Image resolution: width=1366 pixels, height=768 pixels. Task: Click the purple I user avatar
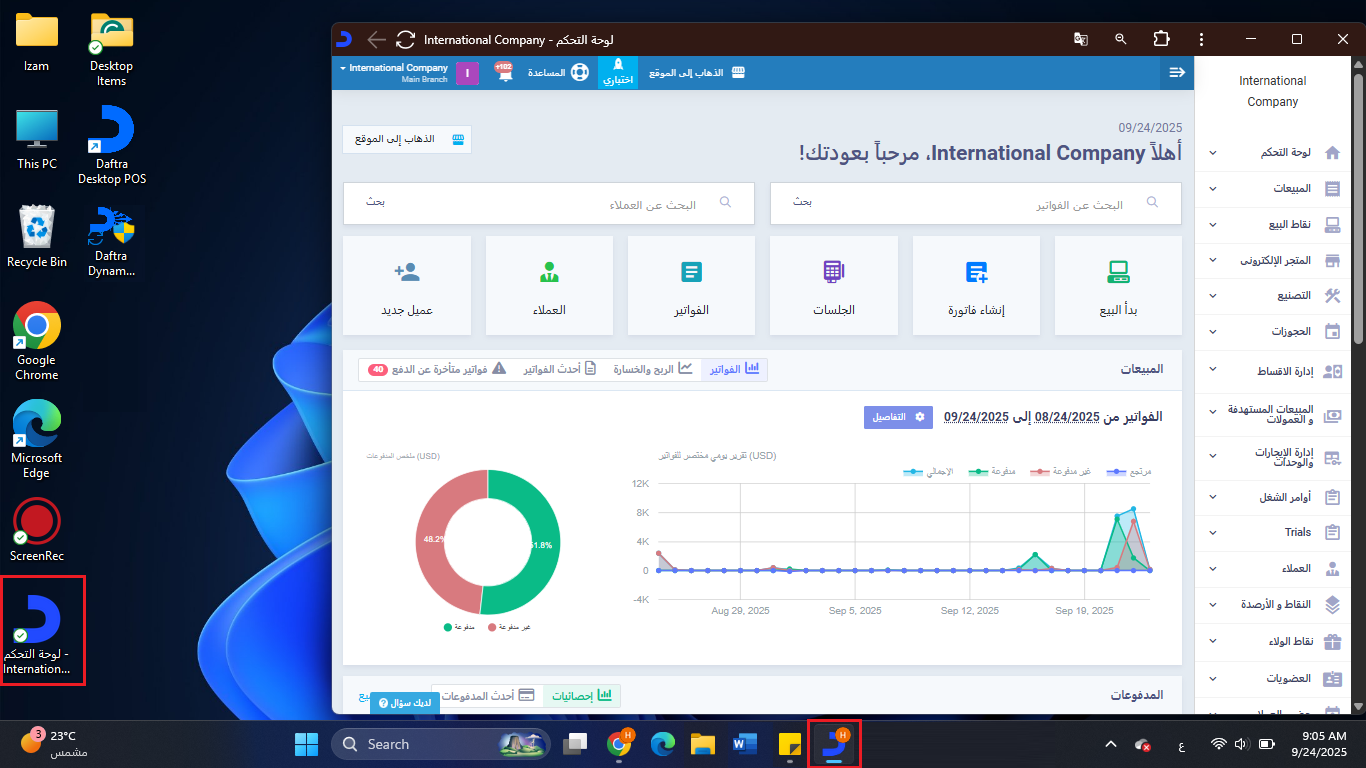pyautogui.click(x=467, y=73)
